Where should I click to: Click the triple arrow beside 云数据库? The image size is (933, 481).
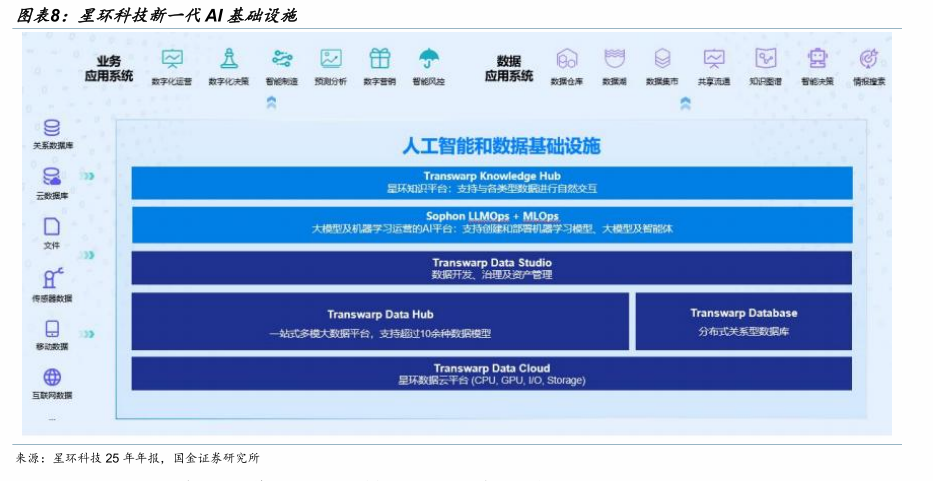(x=87, y=176)
